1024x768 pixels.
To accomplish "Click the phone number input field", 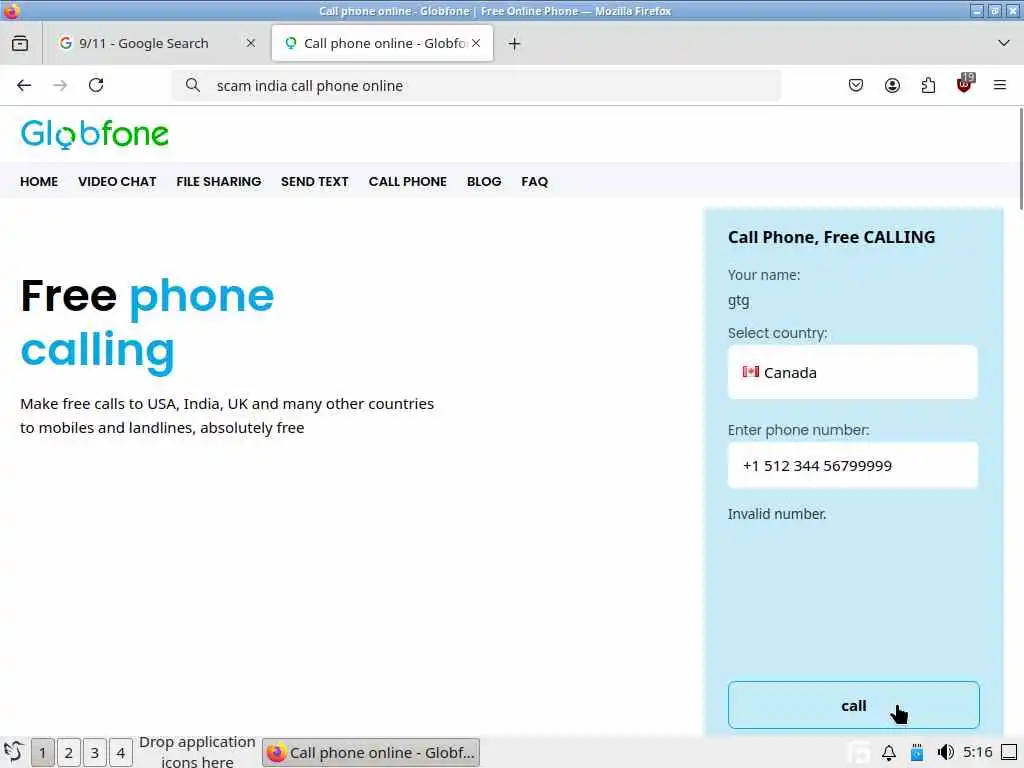I will click(x=853, y=466).
